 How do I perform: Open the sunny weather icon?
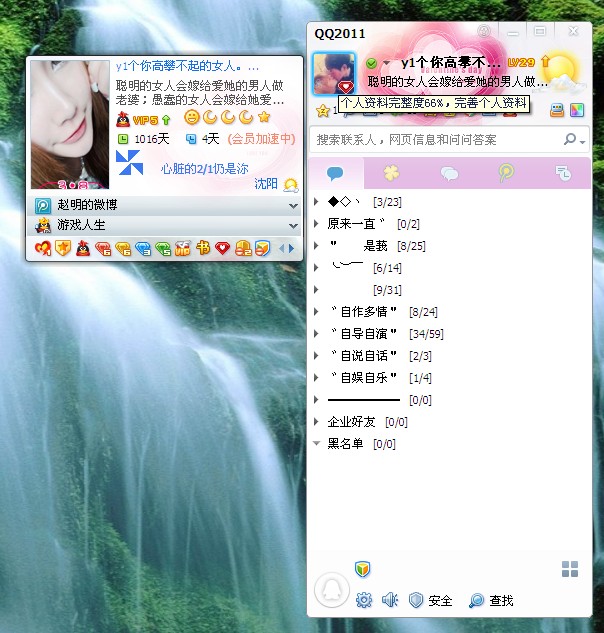562,73
